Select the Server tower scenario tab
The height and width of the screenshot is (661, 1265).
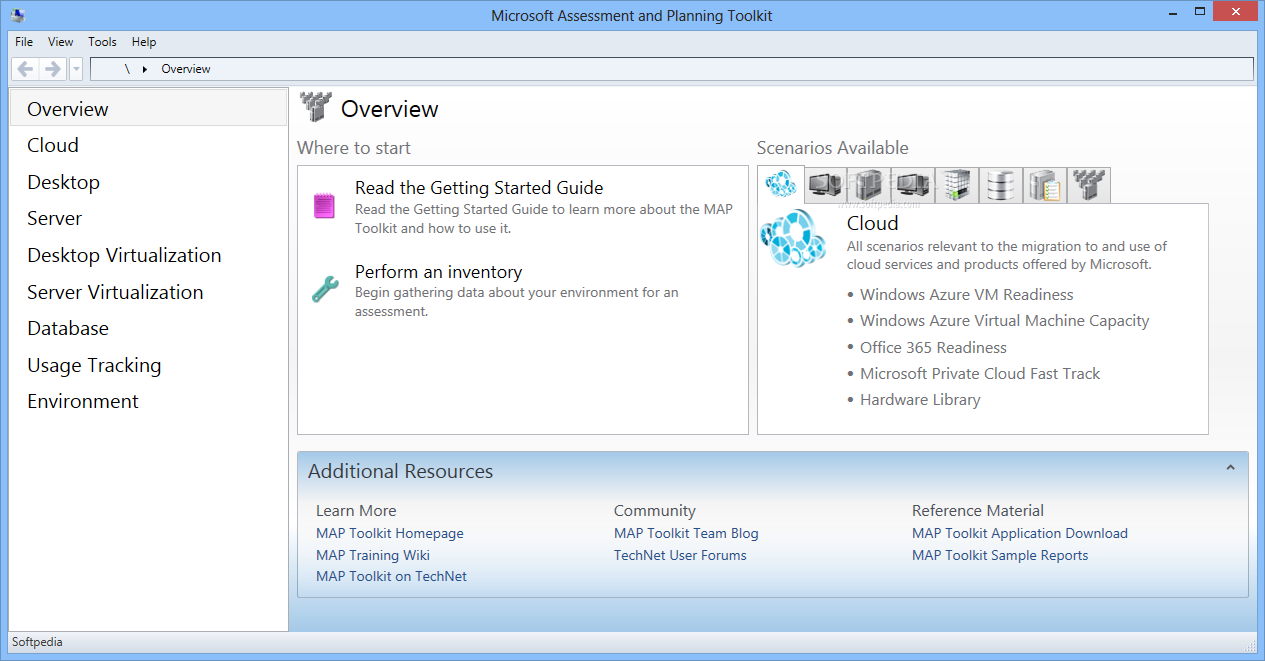869,185
